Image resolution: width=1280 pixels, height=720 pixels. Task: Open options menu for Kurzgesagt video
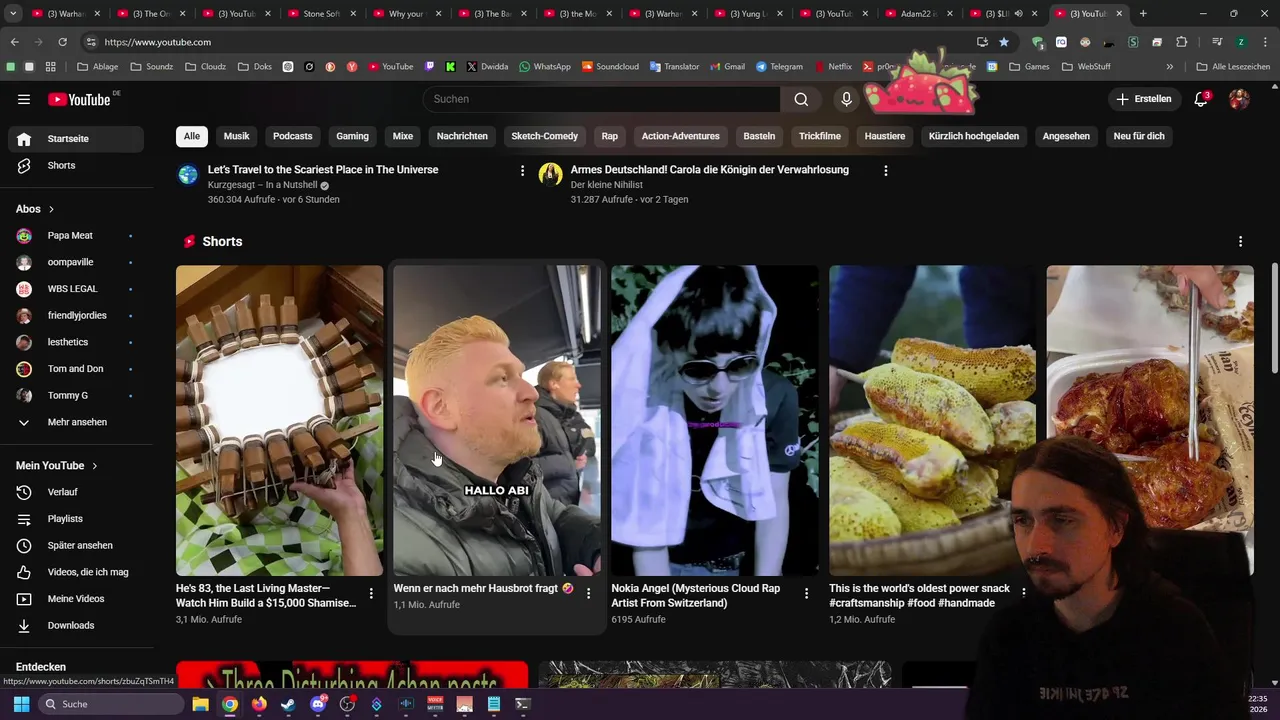(522, 171)
